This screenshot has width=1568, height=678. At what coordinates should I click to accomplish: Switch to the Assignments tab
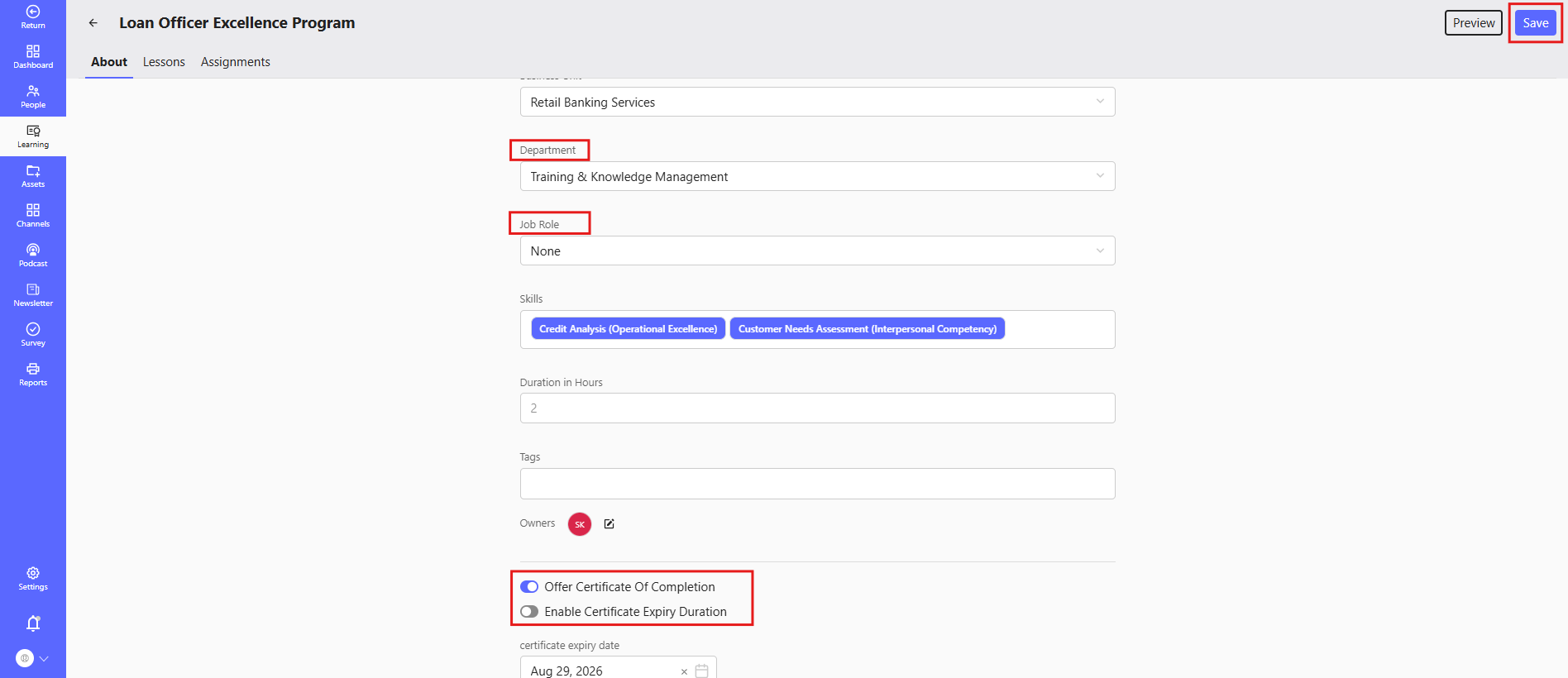[236, 62]
